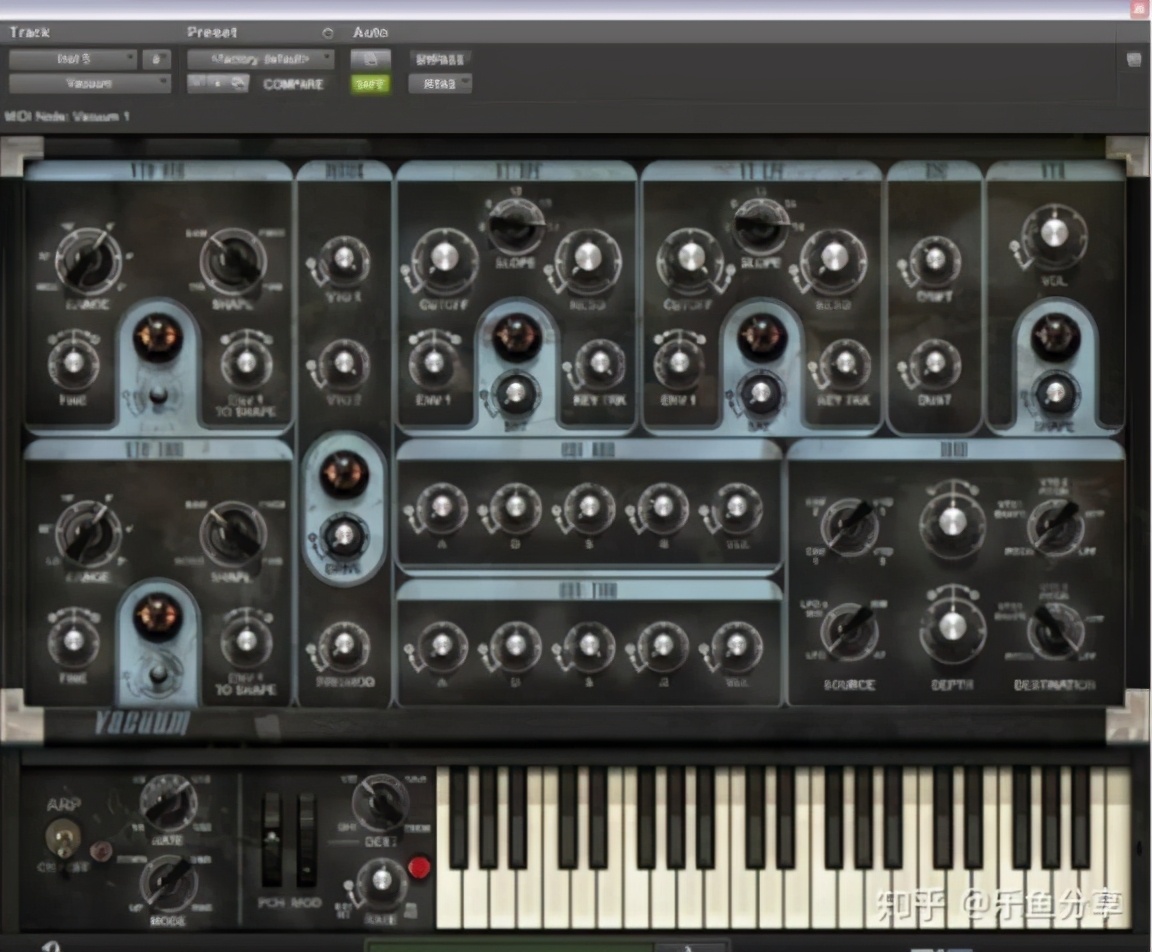Click the BYPASS button
The image size is (1152, 952).
click(439, 59)
